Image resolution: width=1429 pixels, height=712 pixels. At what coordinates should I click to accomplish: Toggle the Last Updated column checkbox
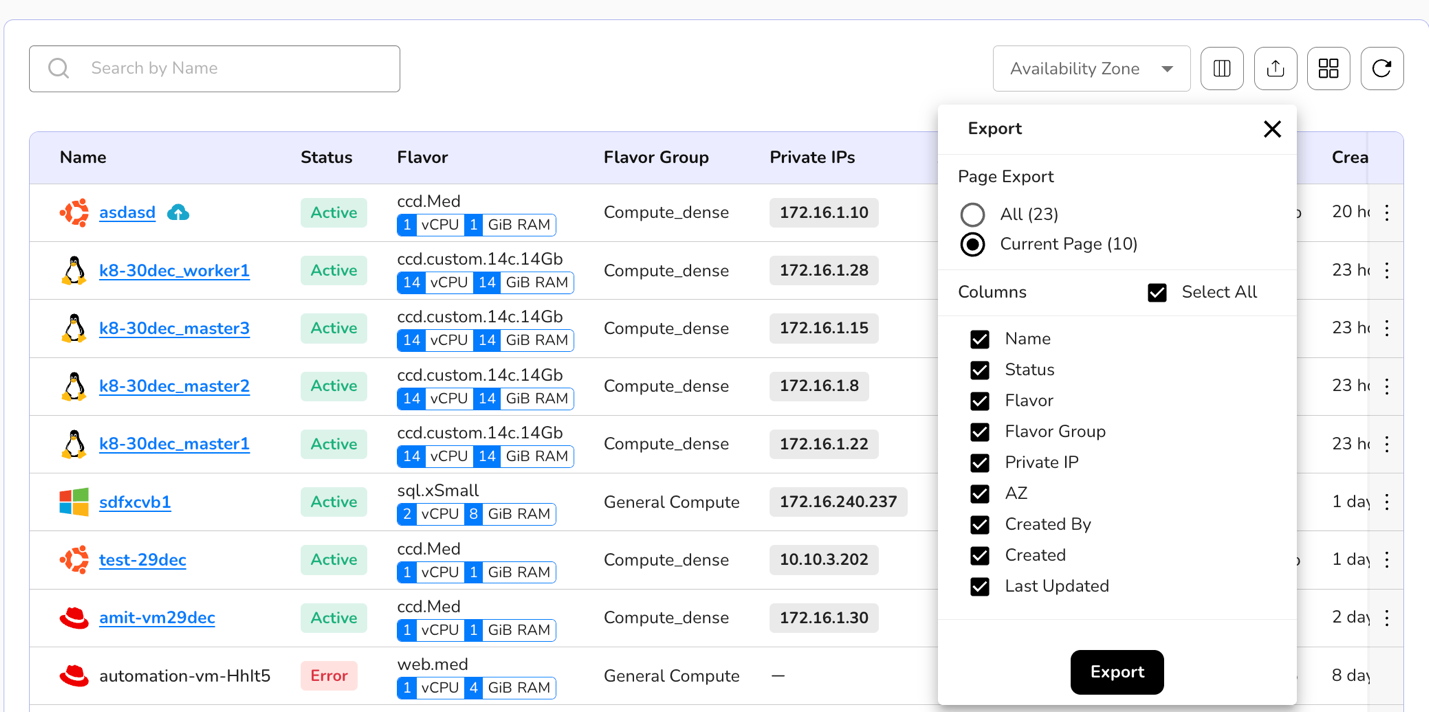tap(980, 587)
